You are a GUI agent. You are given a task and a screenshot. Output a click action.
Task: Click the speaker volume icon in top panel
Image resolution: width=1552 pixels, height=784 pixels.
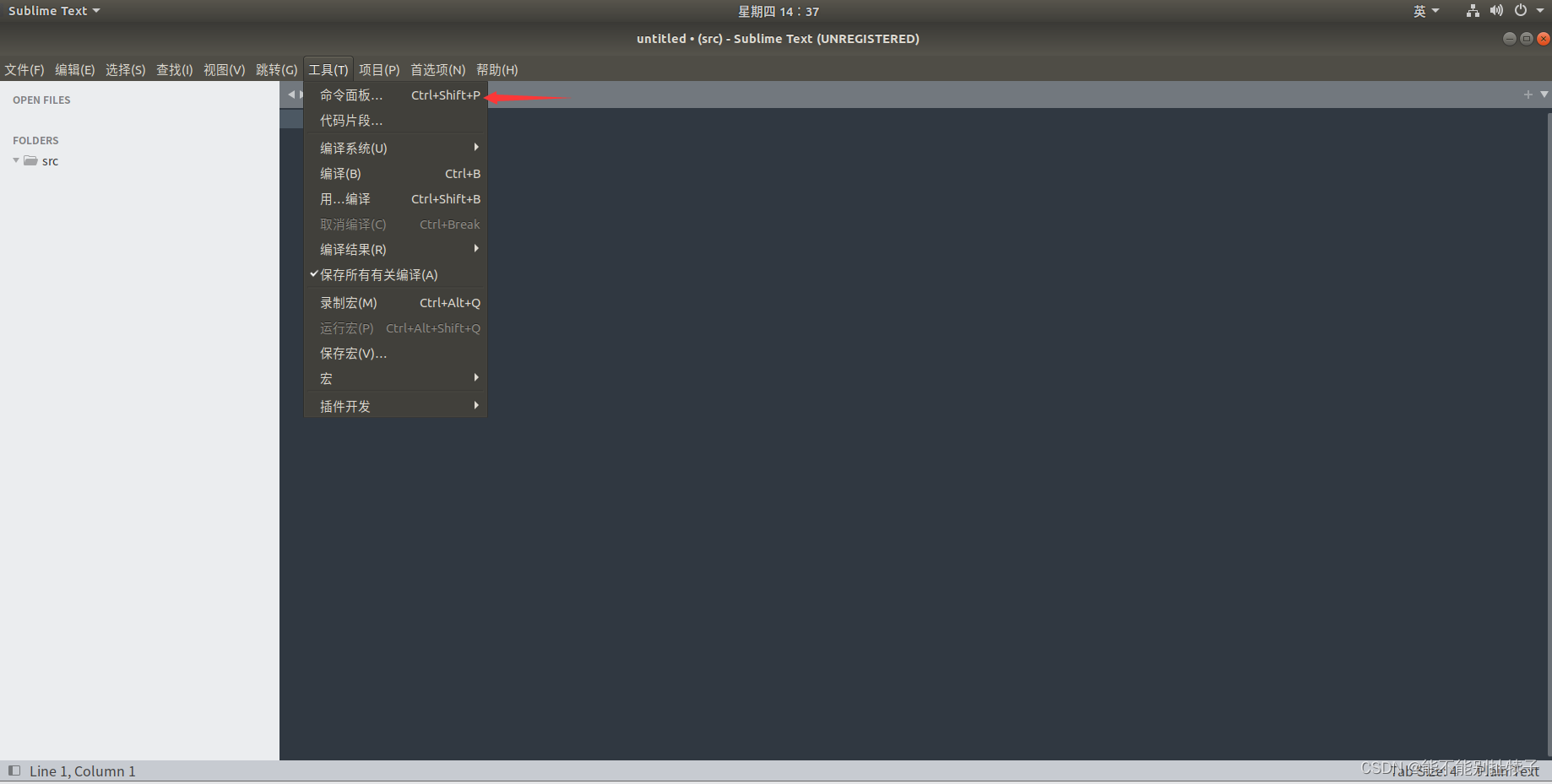pos(1496,10)
